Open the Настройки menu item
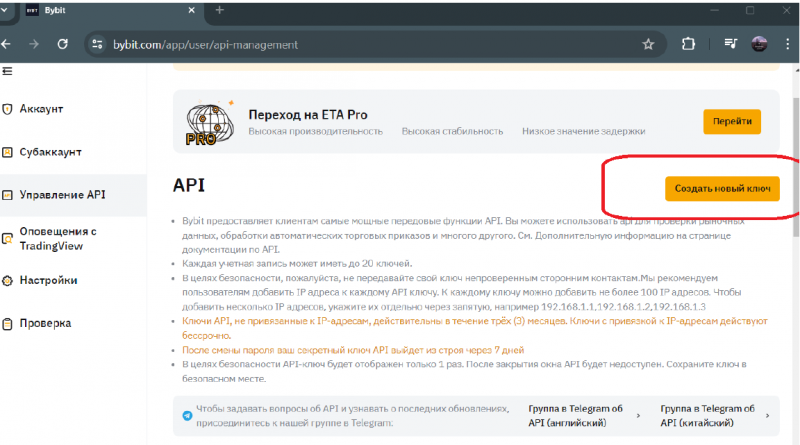The image size is (800, 445). point(48,280)
